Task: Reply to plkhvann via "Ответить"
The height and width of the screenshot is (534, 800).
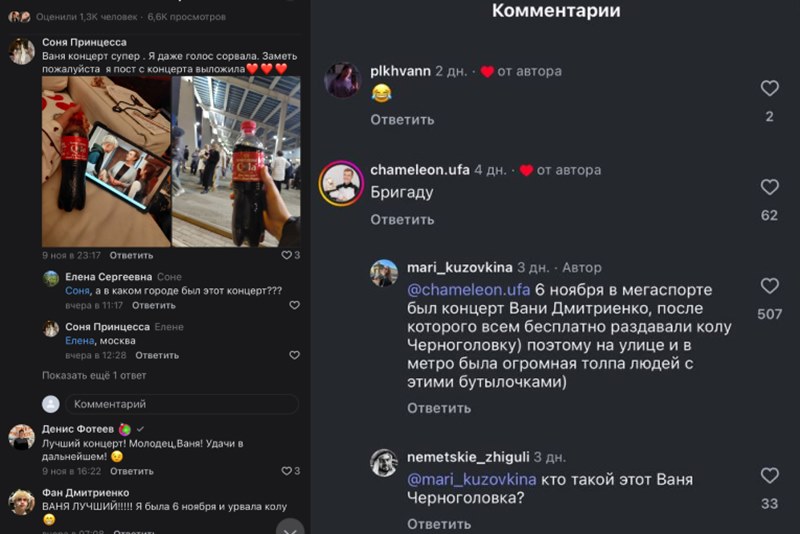Action: pos(402,120)
